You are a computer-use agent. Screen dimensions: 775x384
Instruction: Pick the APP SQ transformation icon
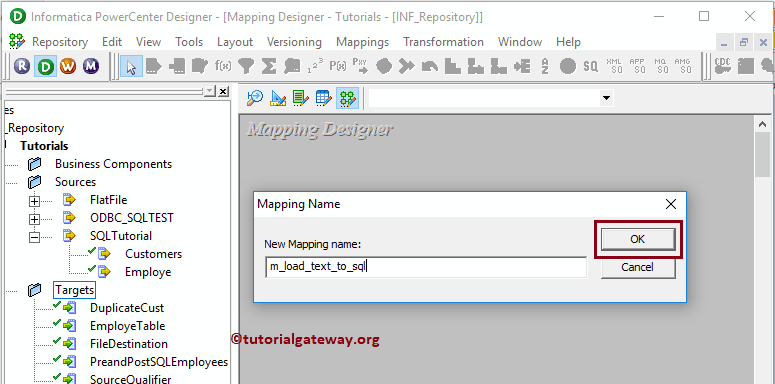point(638,66)
